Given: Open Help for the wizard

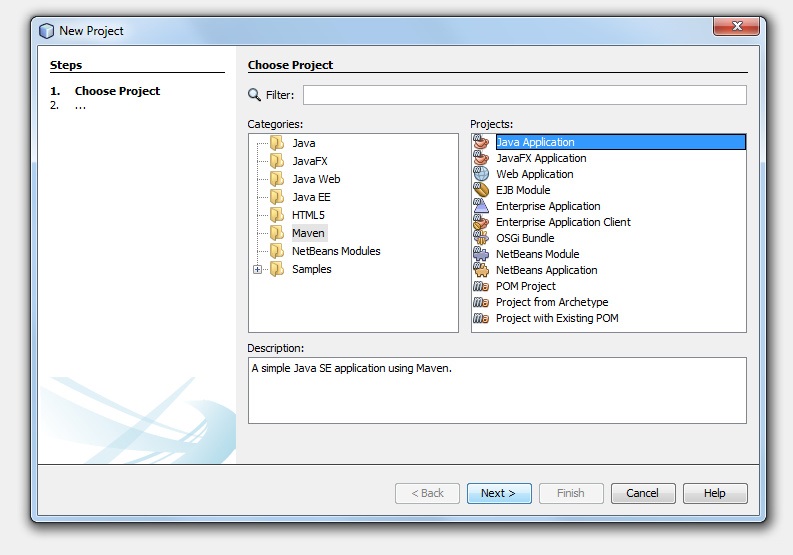Looking at the screenshot, I should 715,493.
